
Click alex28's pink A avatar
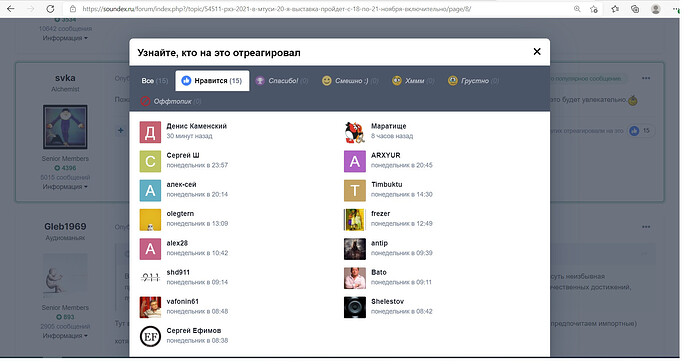coord(150,249)
